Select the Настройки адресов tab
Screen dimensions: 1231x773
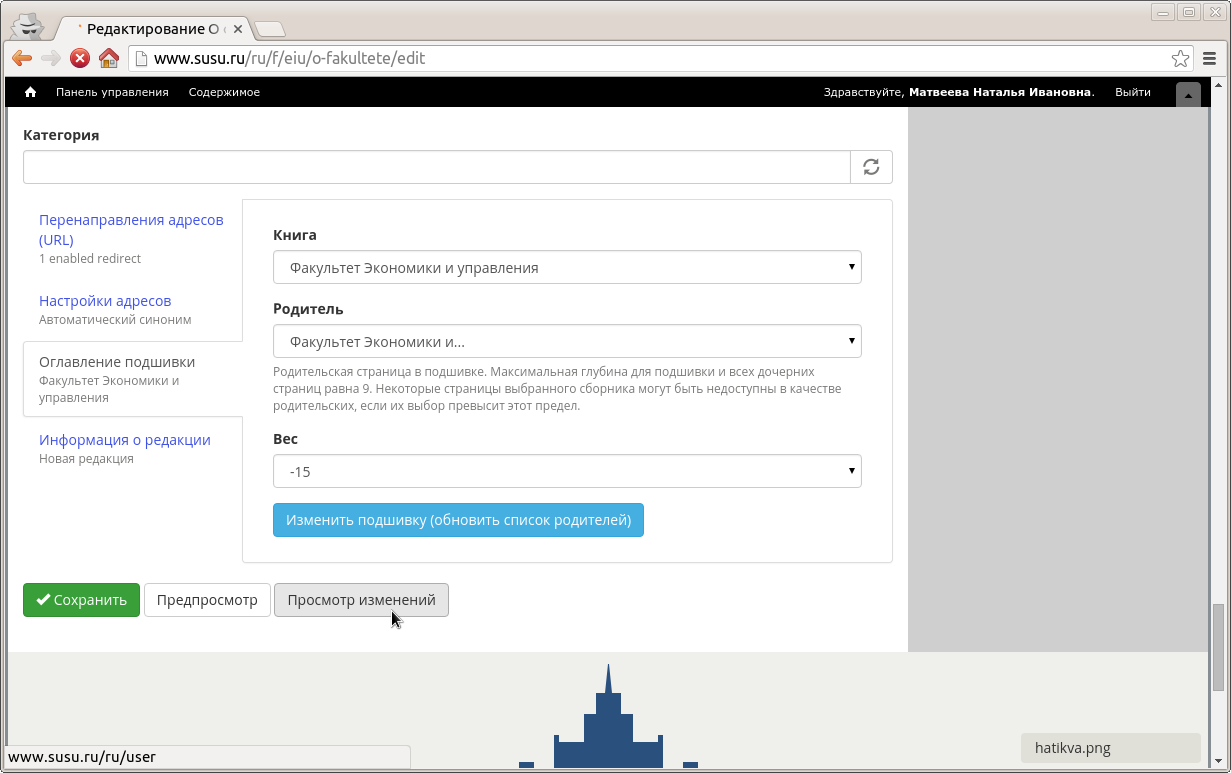(105, 301)
